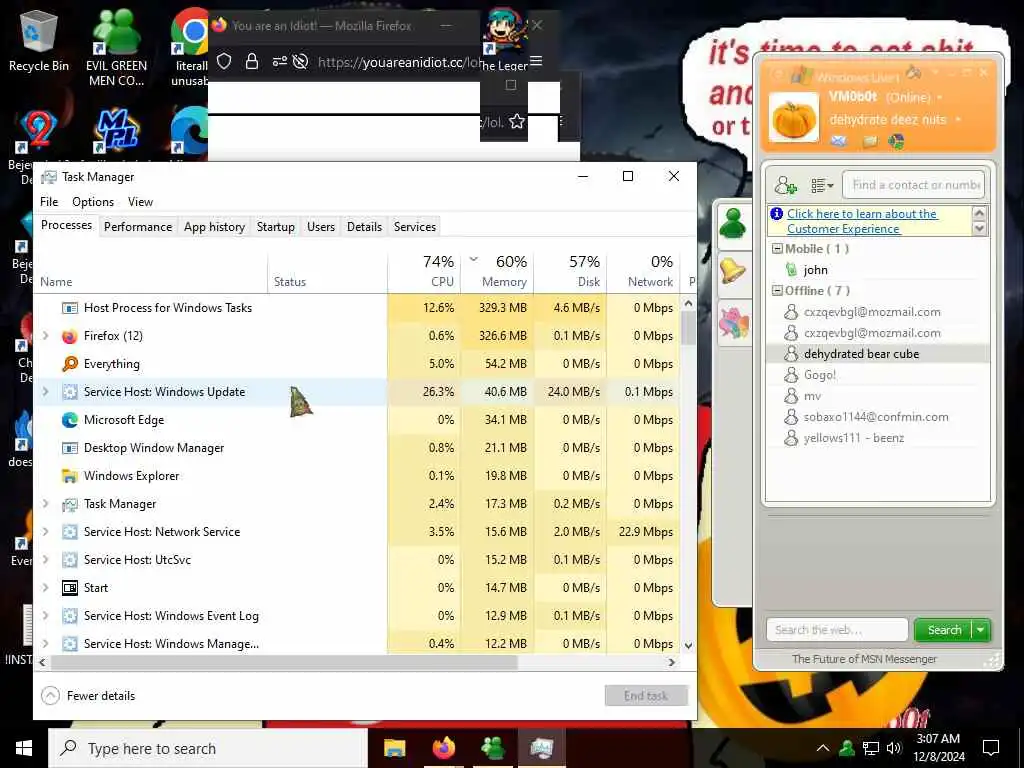The image size is (1024, 768).
Task: Switch to the Users tab
Action: pyautogui.click(x=321, y=227)
